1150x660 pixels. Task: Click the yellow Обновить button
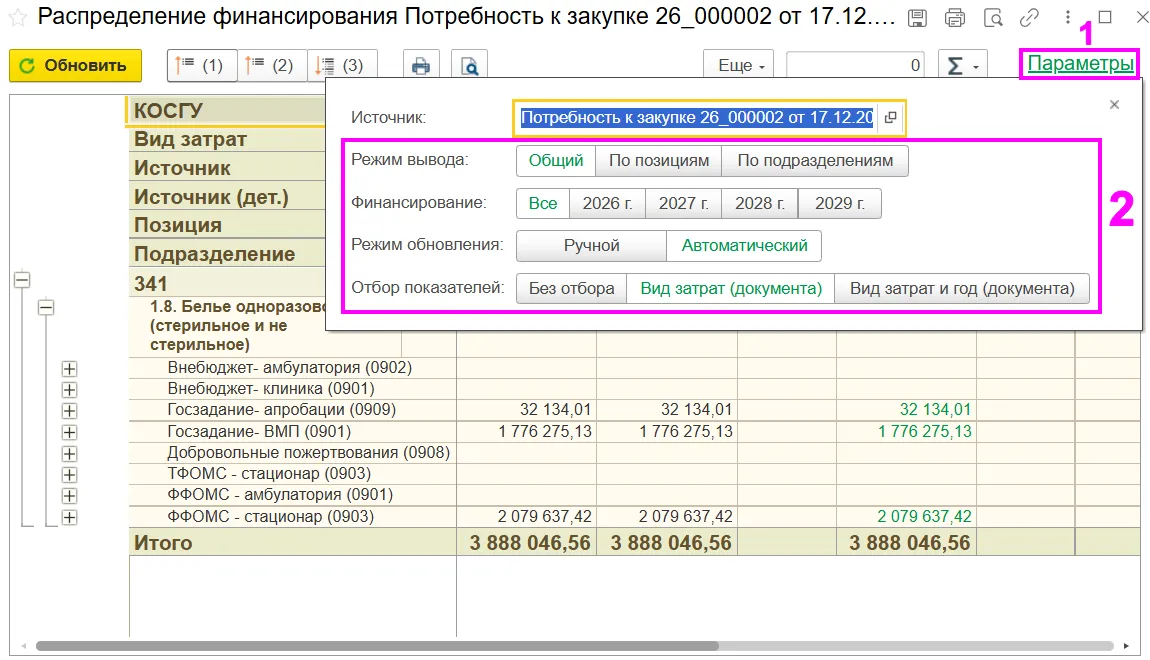pos(76,66)
